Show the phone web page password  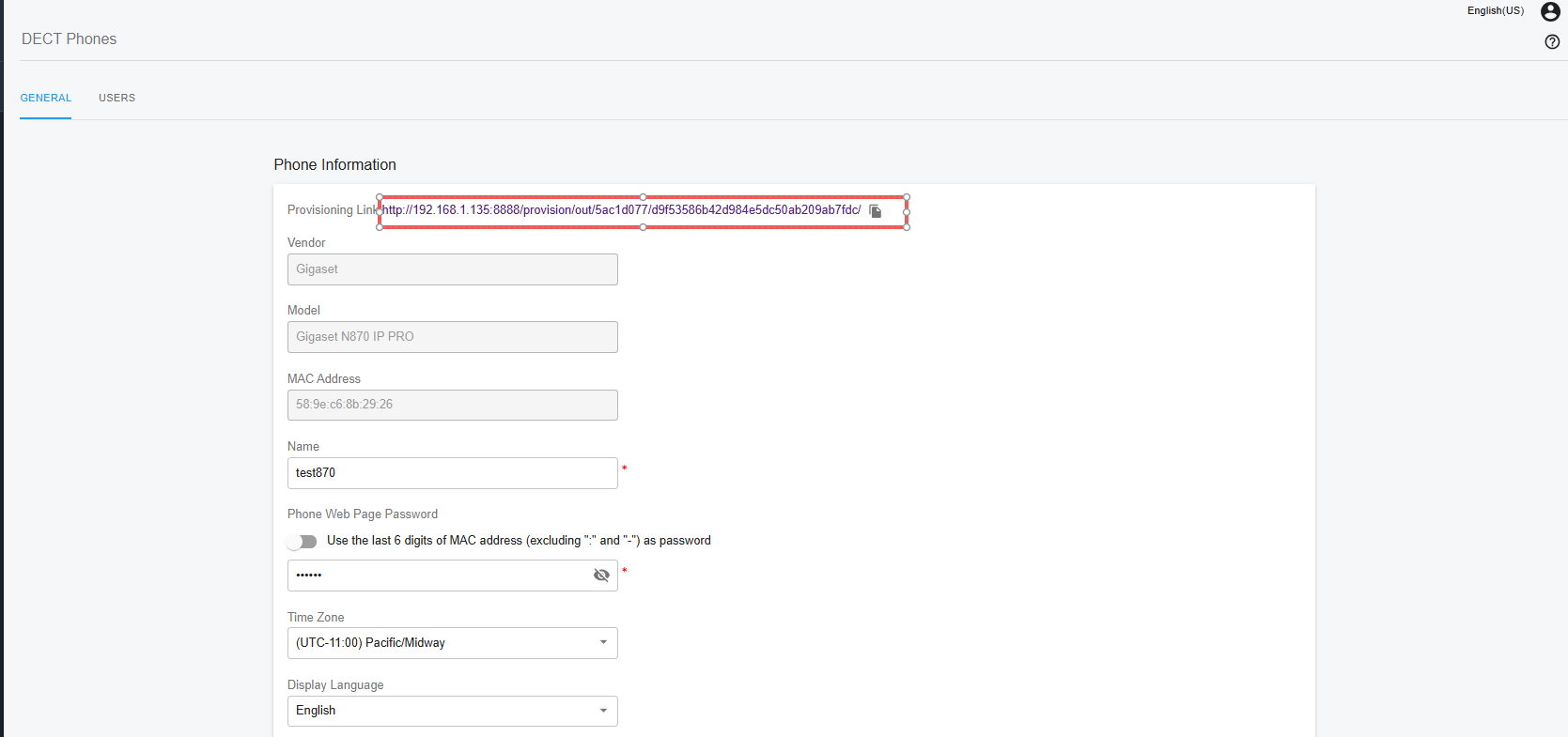[x=601, y=576]
